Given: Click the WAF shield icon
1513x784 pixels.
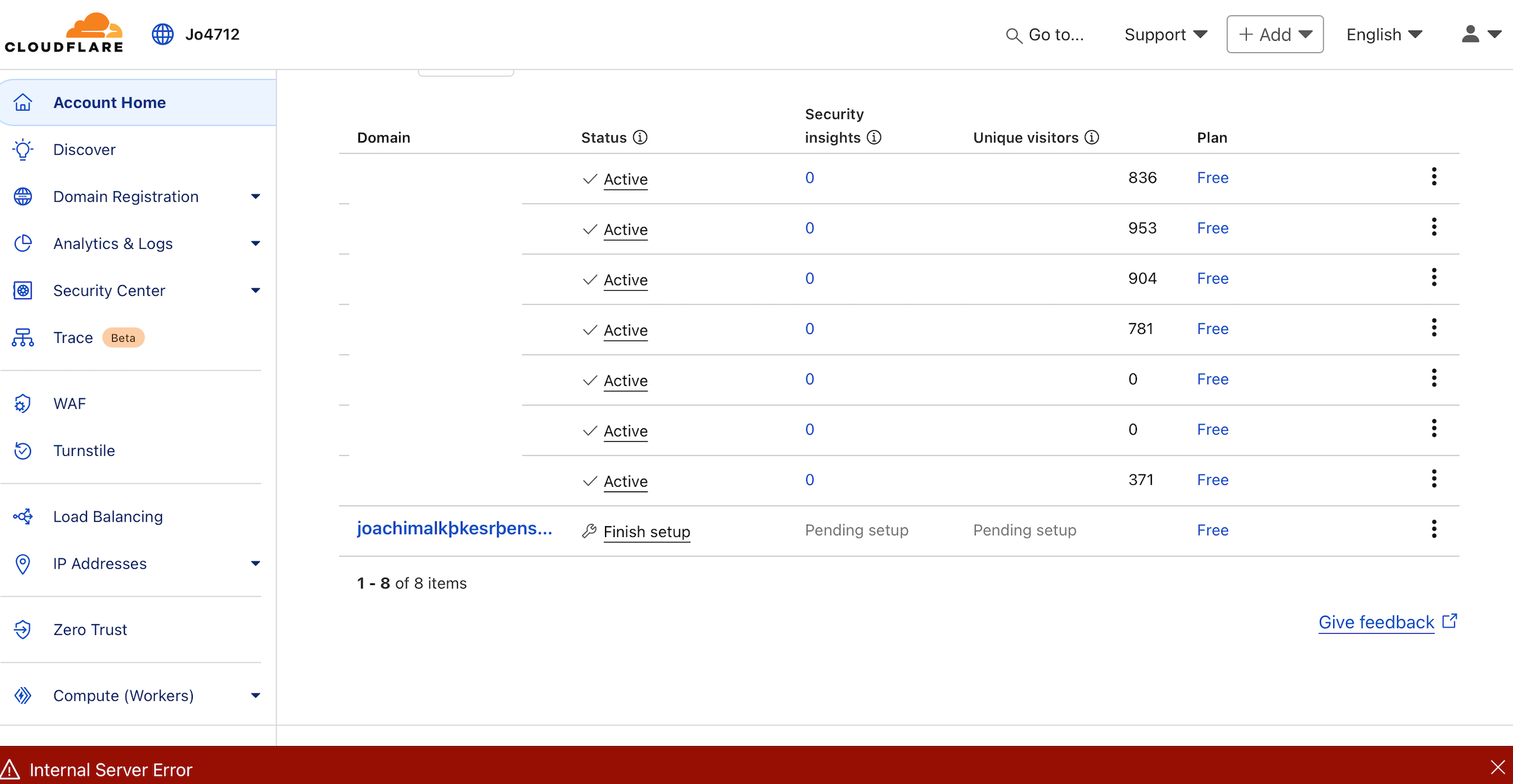Looking at the screenshot, I should [23, 404].
